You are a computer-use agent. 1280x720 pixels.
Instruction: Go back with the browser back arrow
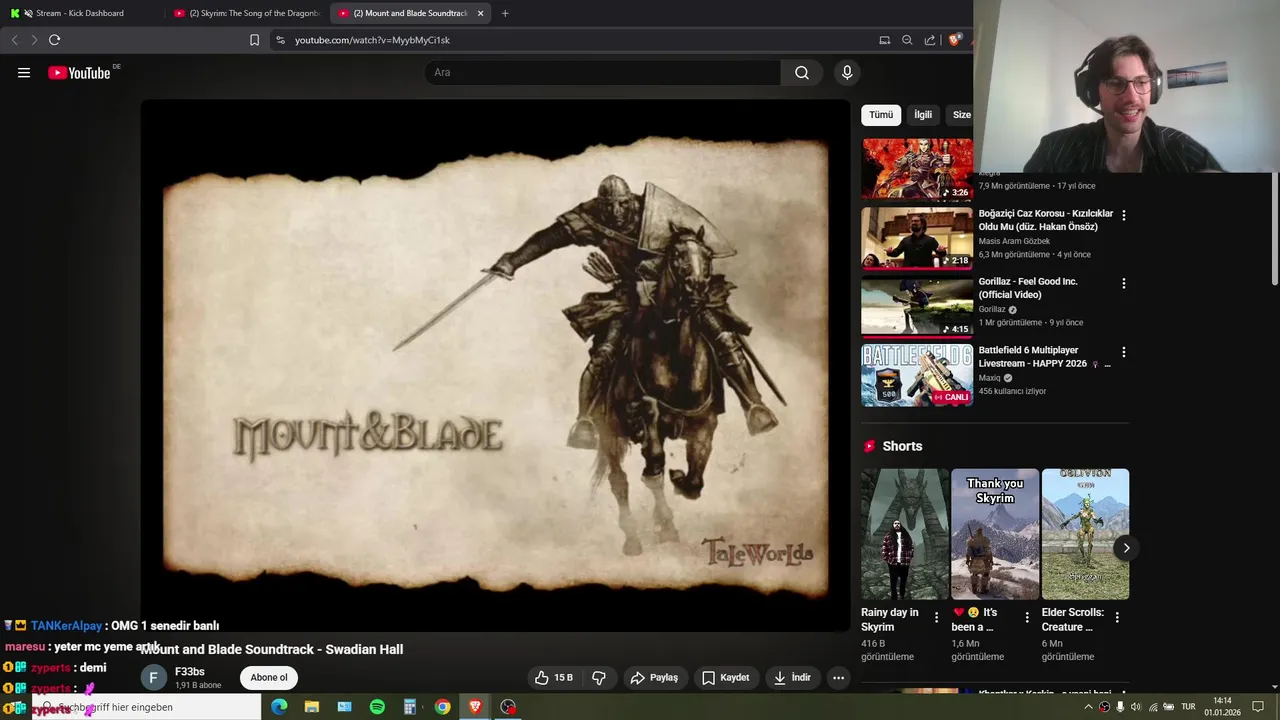pyautogui.click(x=14, y=40)
